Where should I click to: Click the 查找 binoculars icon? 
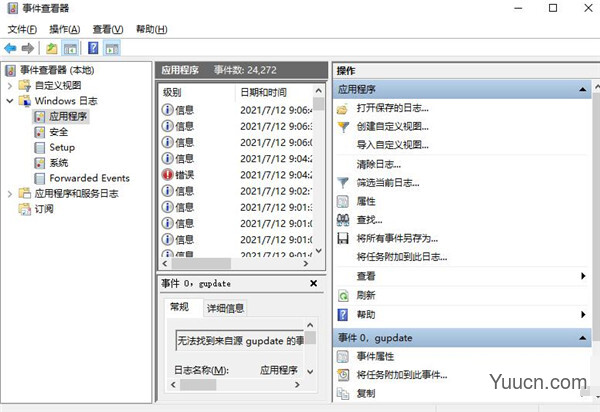click(x=343, y=220)
